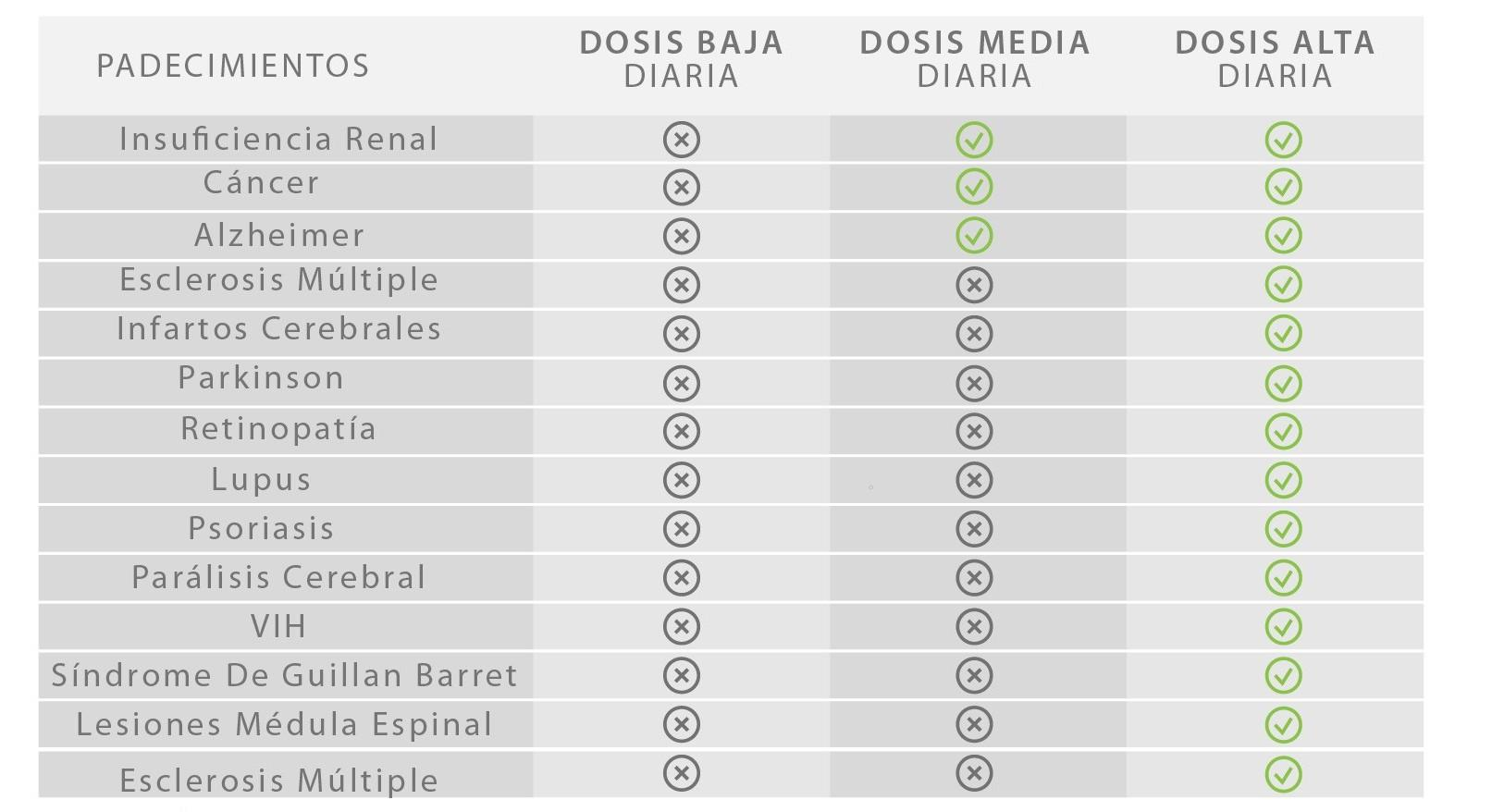Click the X icon for Insuficiencia Renal under Dosis Baja
Image resolution: width=1492 pixels, height=812 pixels.
pos(682,140)
